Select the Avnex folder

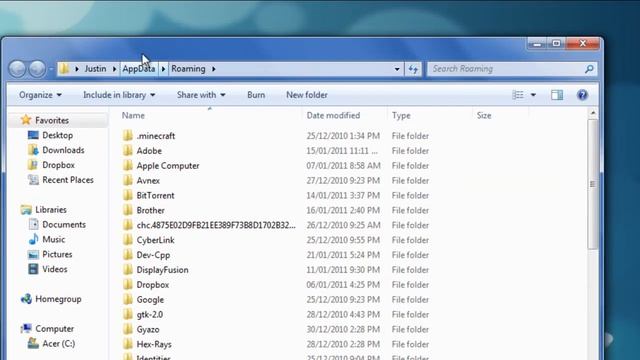[148, 180]
